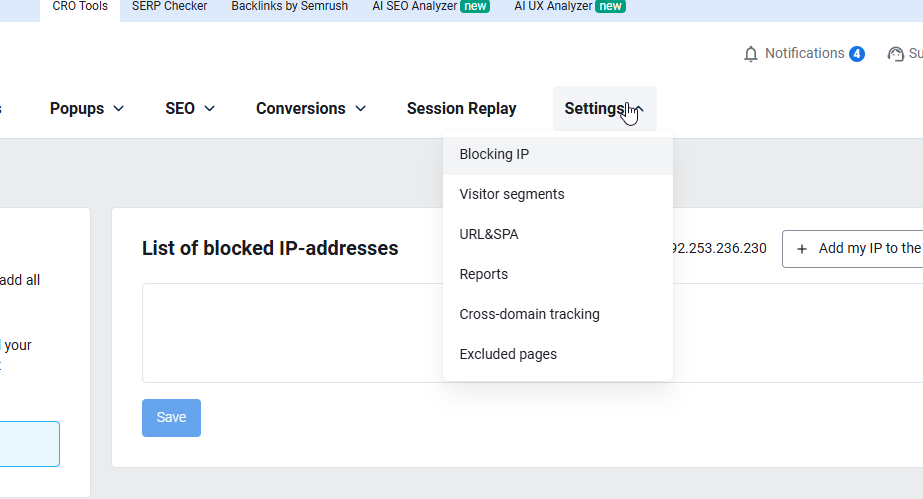Open Backlinks by Semrush tab

point(290,6)
